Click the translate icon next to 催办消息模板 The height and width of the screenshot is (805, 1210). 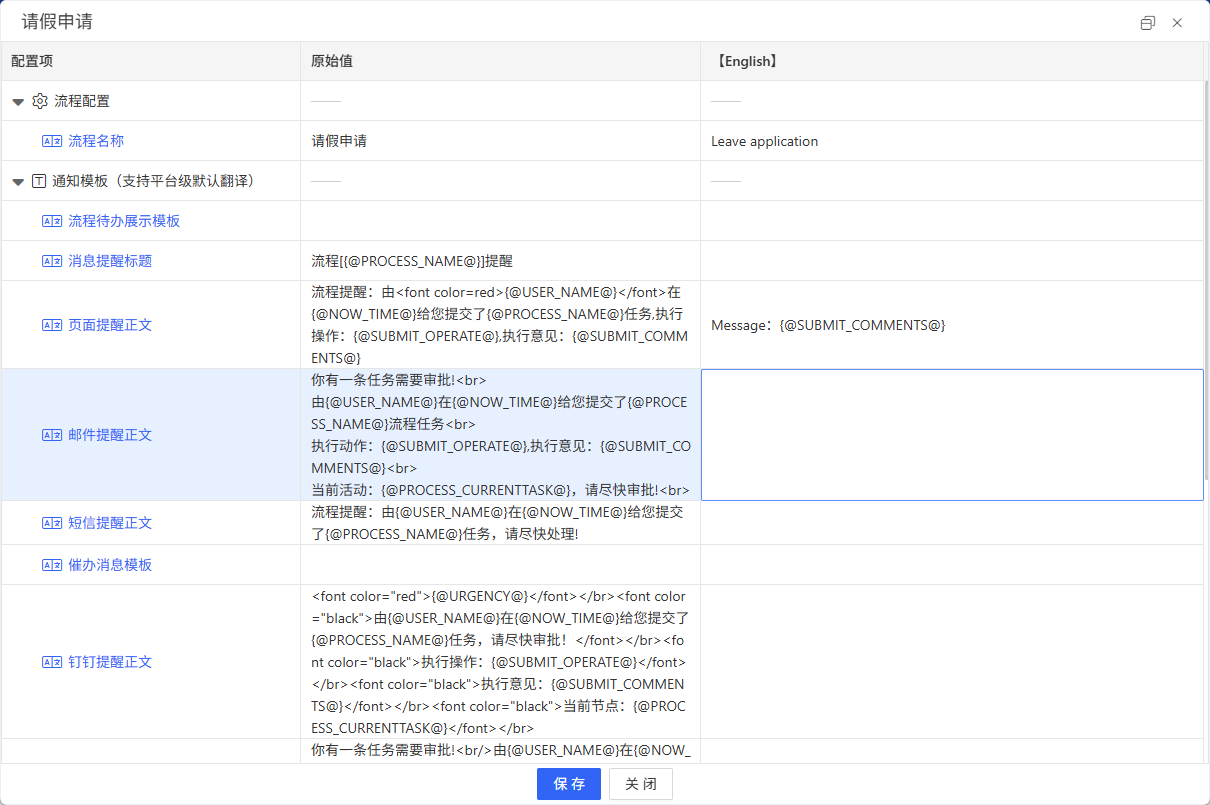point(52,565)
